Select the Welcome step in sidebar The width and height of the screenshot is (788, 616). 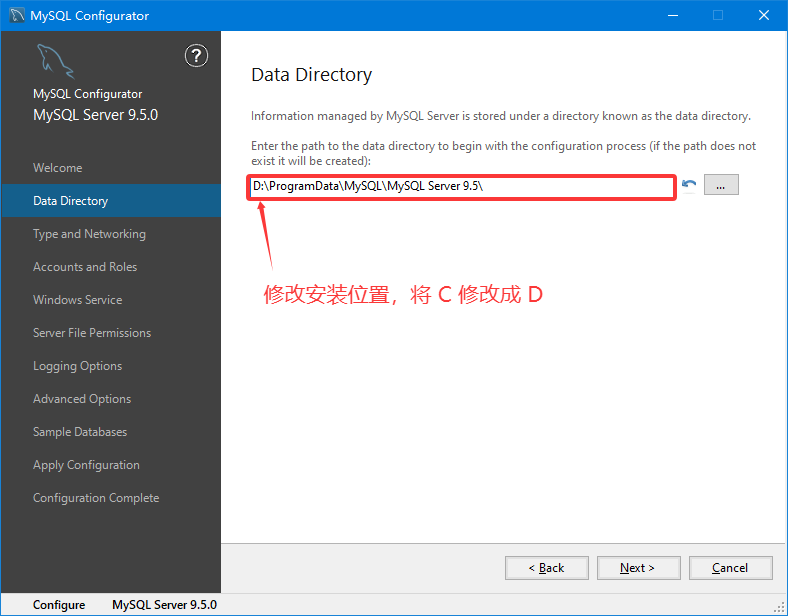(x=111, y=168)
